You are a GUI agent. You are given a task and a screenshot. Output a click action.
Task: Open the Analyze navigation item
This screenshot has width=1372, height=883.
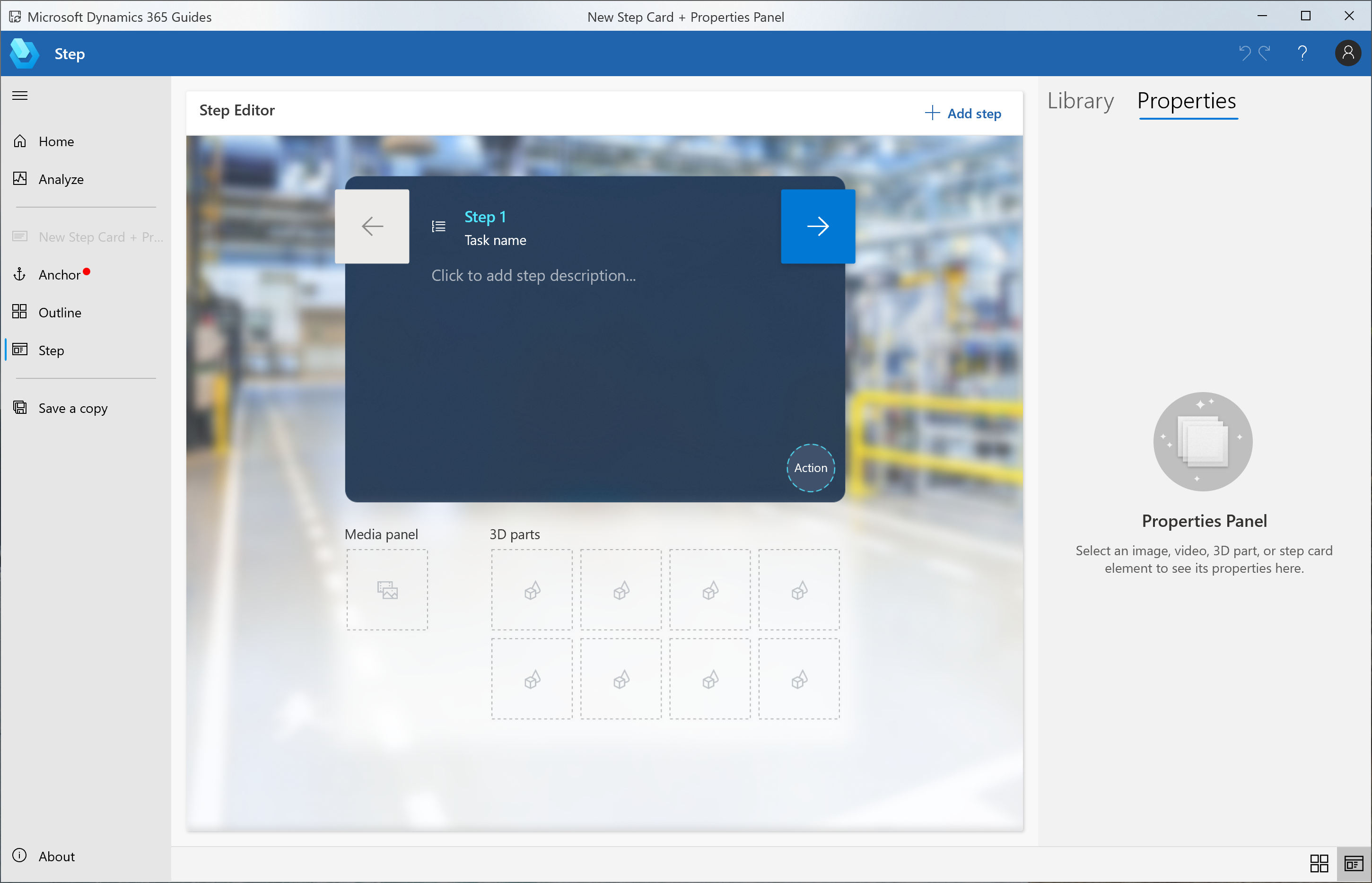[61, 178]
